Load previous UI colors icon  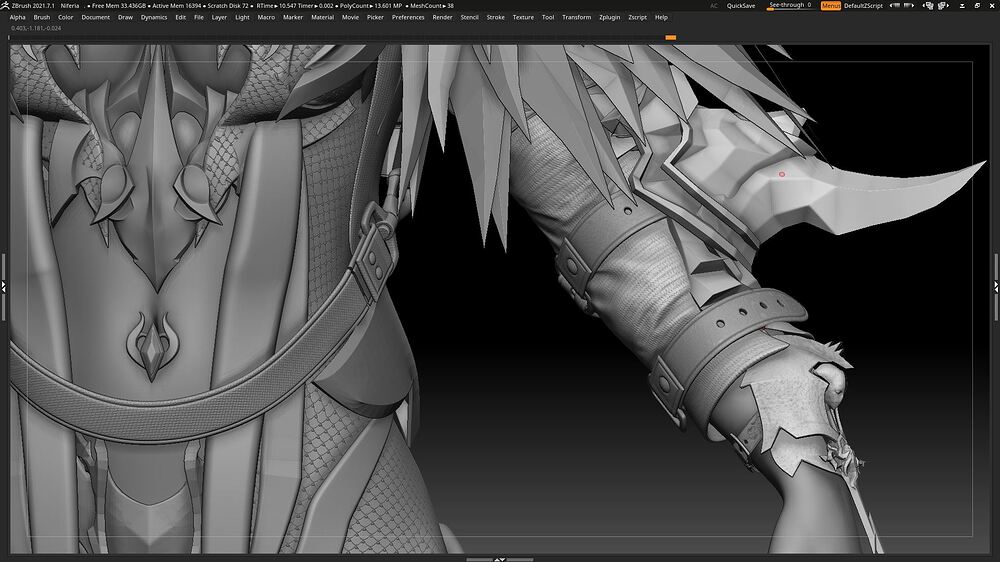tap(895, 6)
